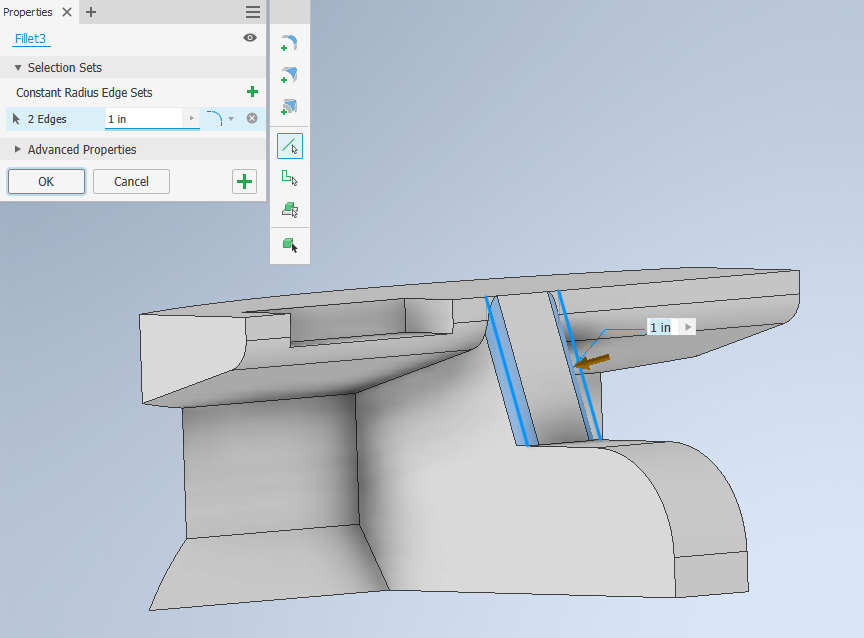The height and width of the screenshot is (638, 864).
Task: Add full round fillet tool icon
Action: pyautogui.click(x=289, y=107)
